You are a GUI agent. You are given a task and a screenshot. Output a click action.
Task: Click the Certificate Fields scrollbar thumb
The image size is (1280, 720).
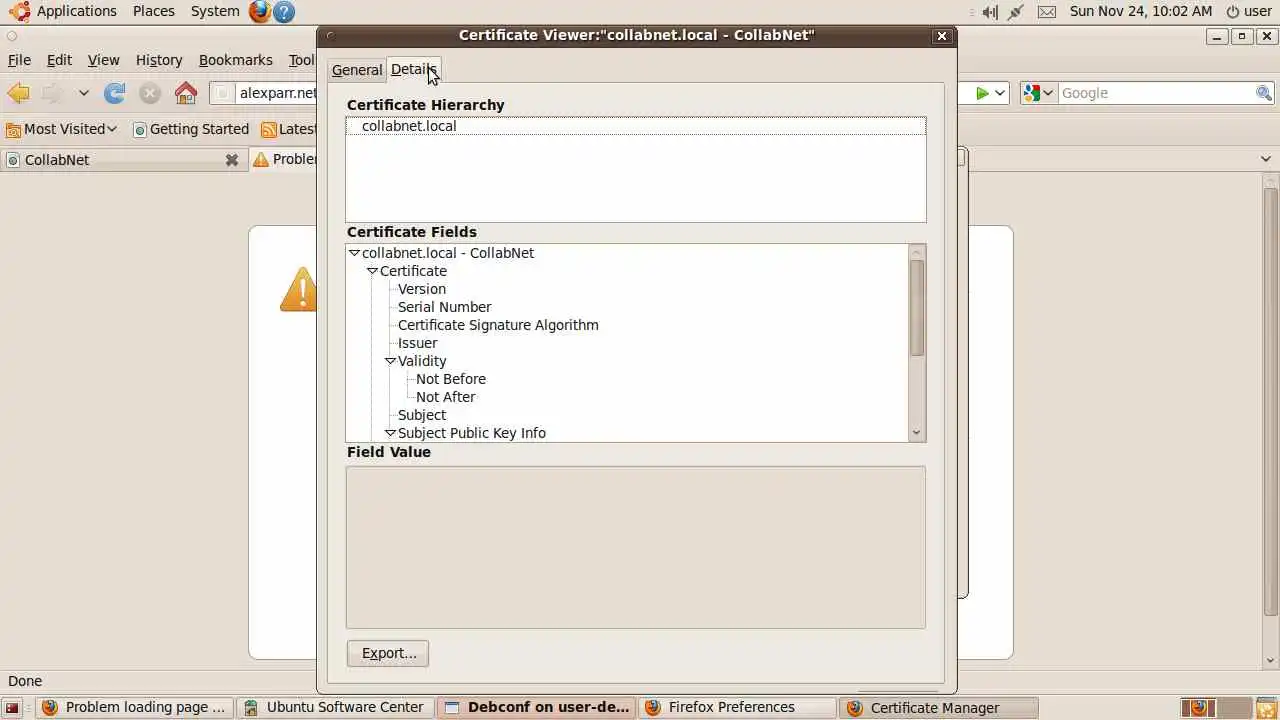click(x=917, y=308)
